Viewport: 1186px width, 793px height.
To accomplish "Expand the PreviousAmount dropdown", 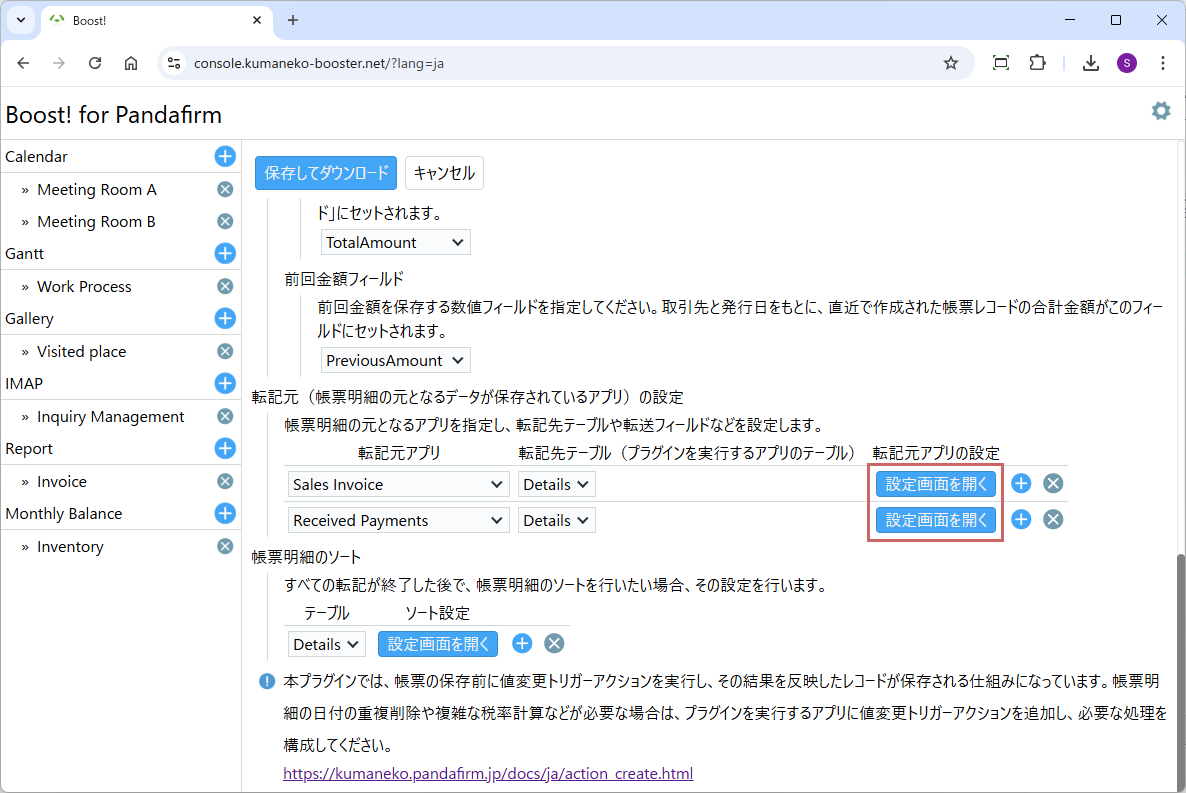I will (396, 360).
